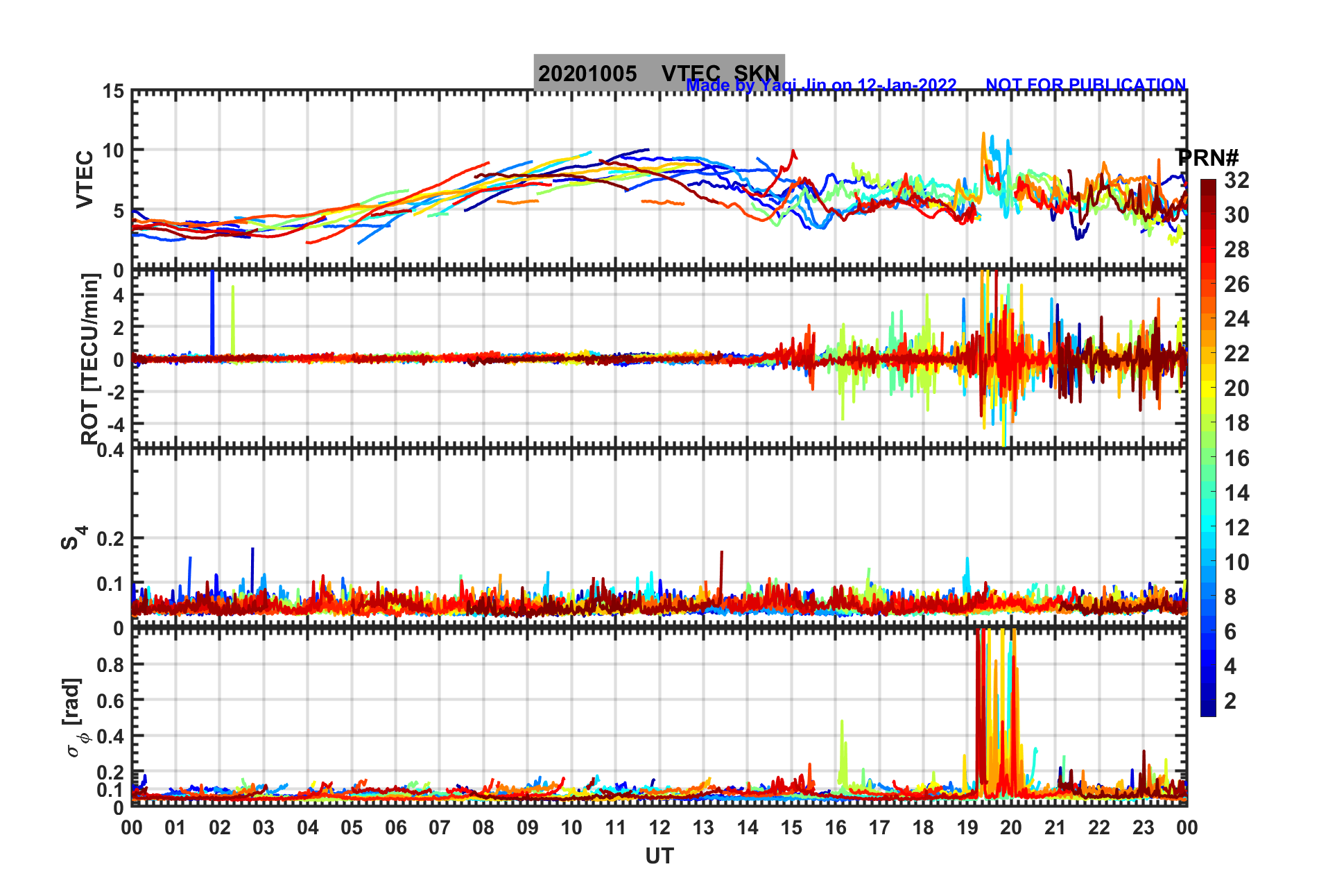Image resolution: width=1319 pixels, height=896 pixels.
Task: Click the "11" hour tick label
Action: click(x=616, y=827)
